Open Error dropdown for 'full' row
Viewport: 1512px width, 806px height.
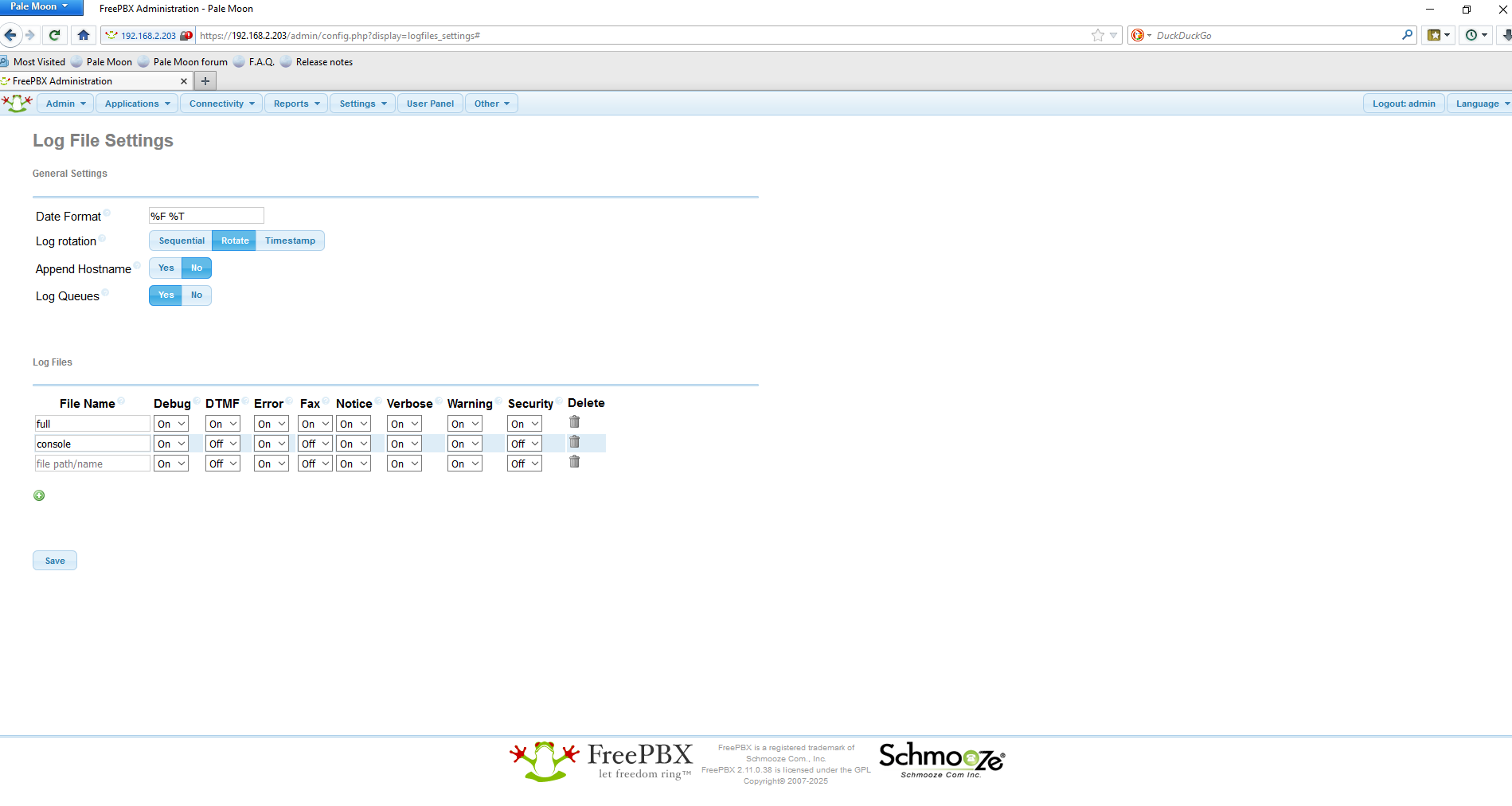pos(272,424)
